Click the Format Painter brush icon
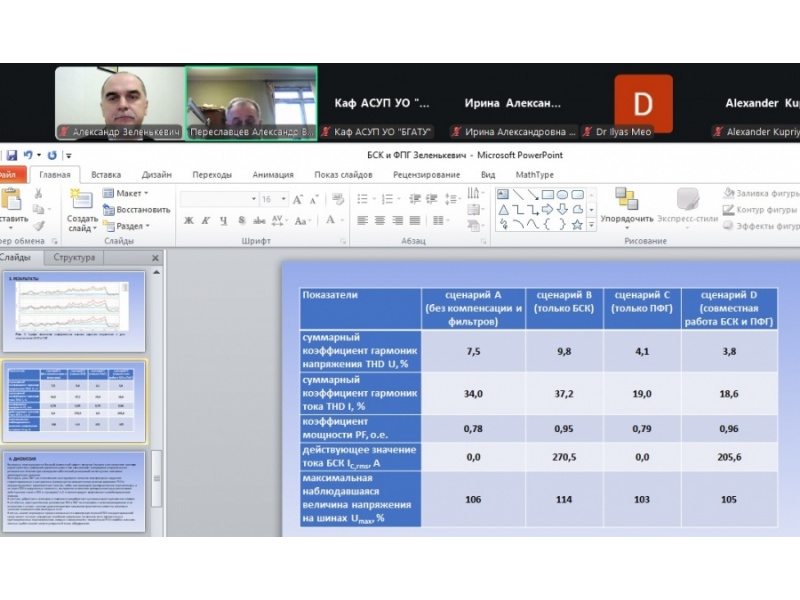The image size is (800, 600). [39, 225]
